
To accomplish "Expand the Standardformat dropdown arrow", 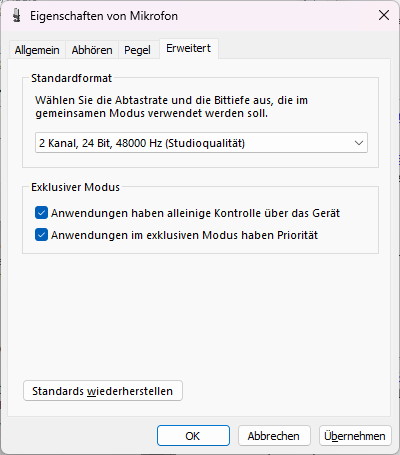I will 359,143.
